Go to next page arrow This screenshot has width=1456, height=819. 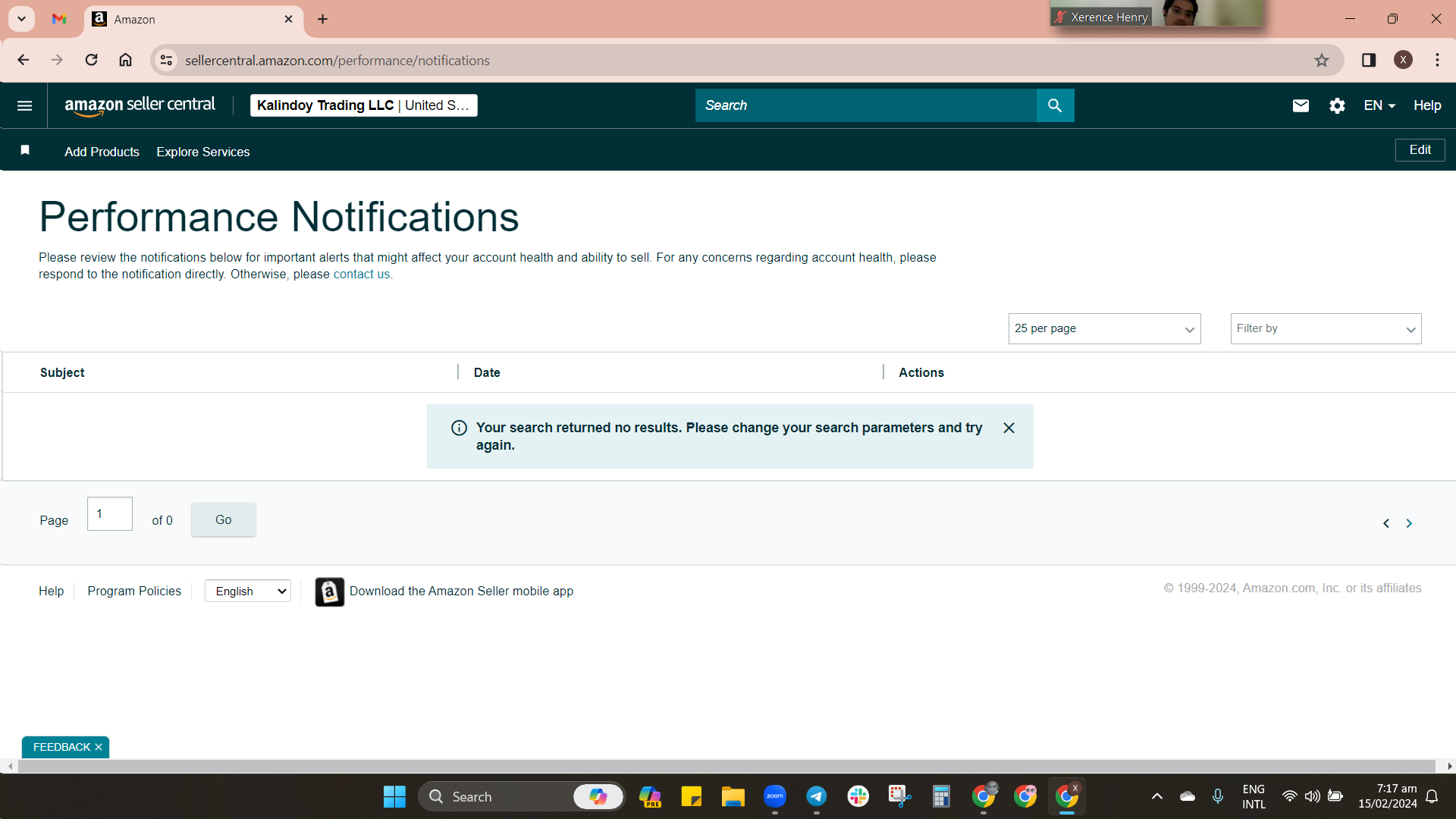[1409, 523]
